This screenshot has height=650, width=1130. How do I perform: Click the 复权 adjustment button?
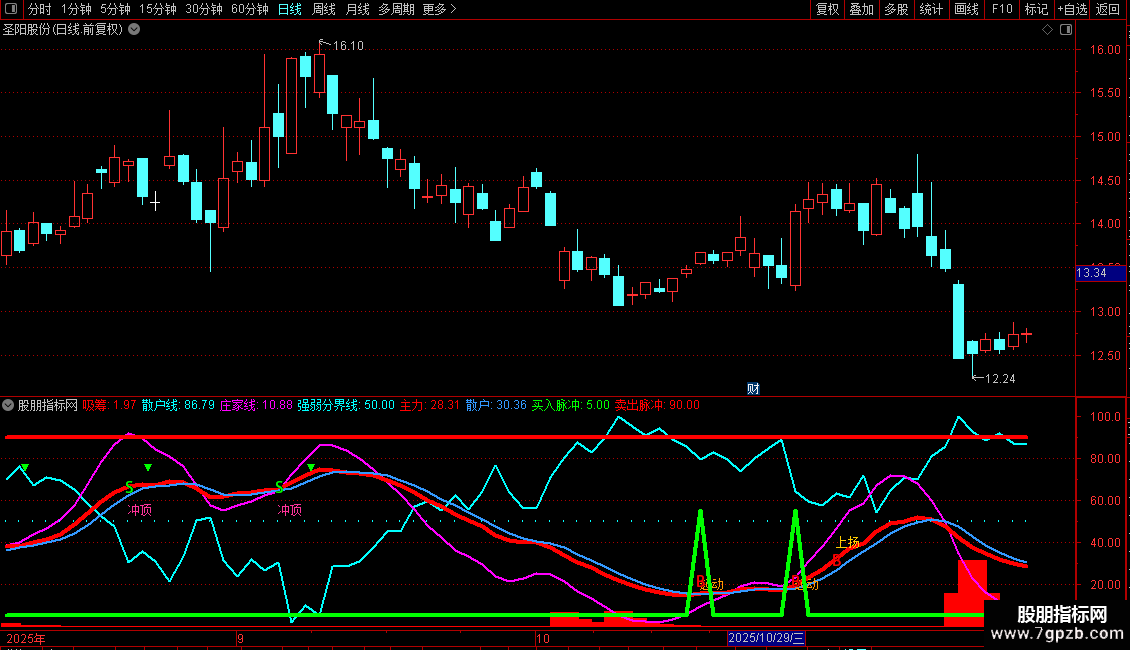pos(827,9)
